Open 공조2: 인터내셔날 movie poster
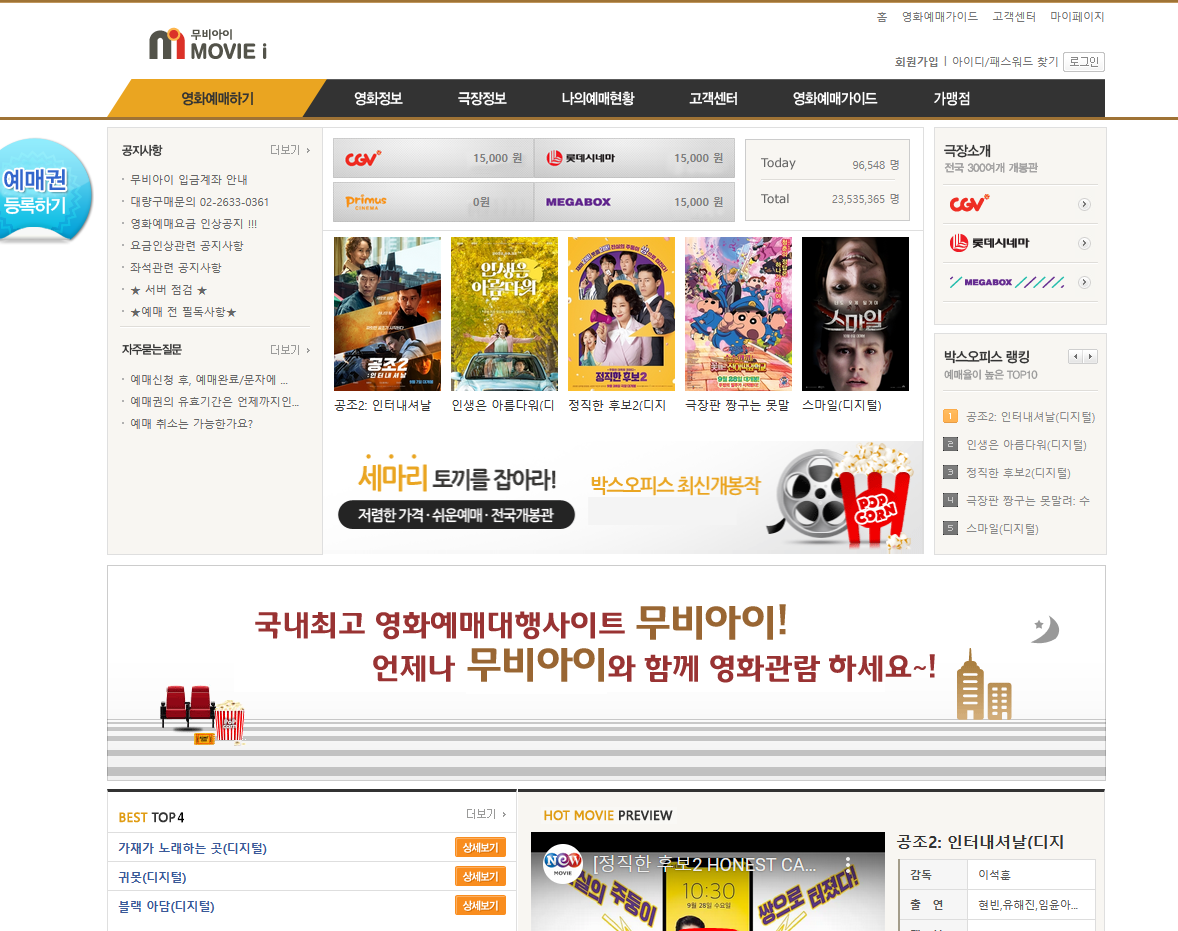The image size is (1178, 931). [x=387, y=314]
